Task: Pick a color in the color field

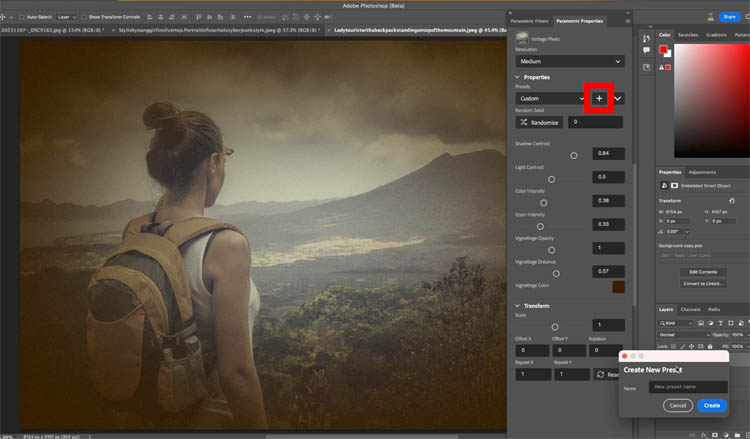Action: point(712,100)
